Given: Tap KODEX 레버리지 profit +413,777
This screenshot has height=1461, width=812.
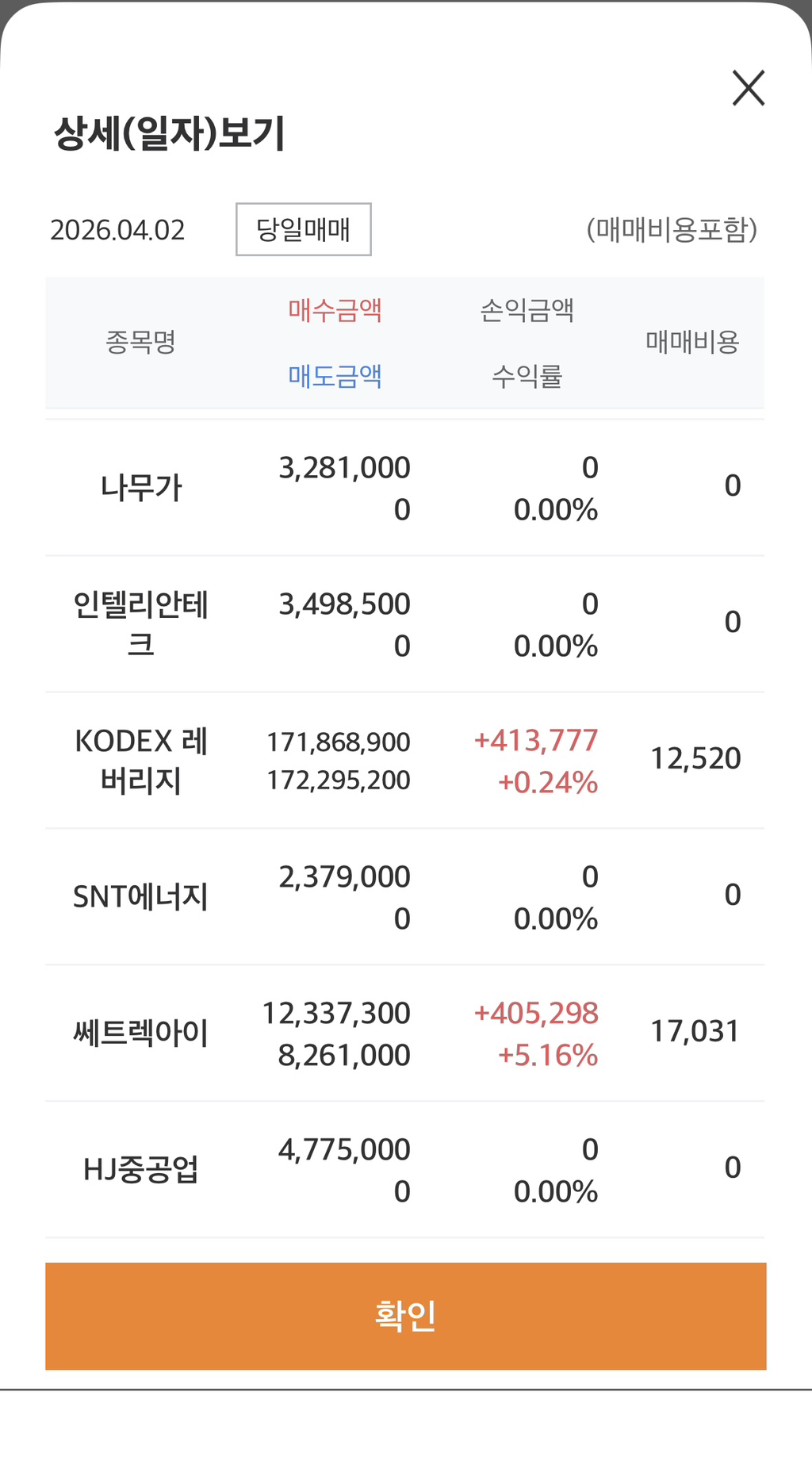Looking at the screenshot, I should (536, 741).
